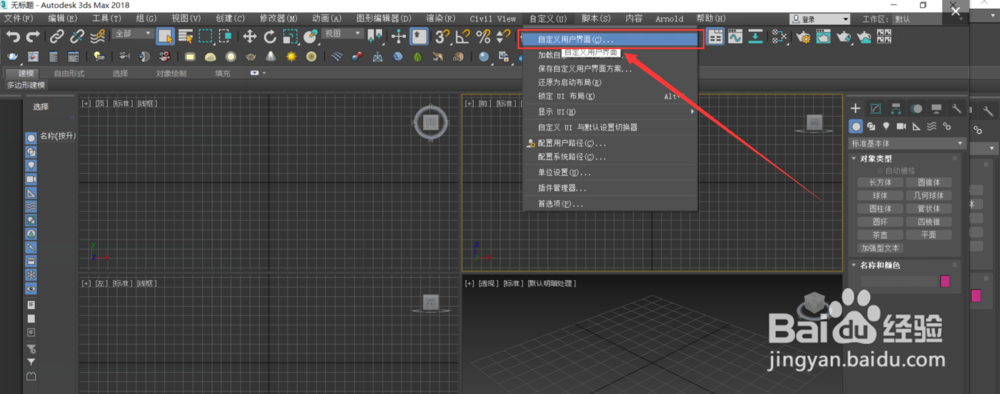Toggle the Angle Snap icon
1000x394 pixels.
tap(463, 37)
